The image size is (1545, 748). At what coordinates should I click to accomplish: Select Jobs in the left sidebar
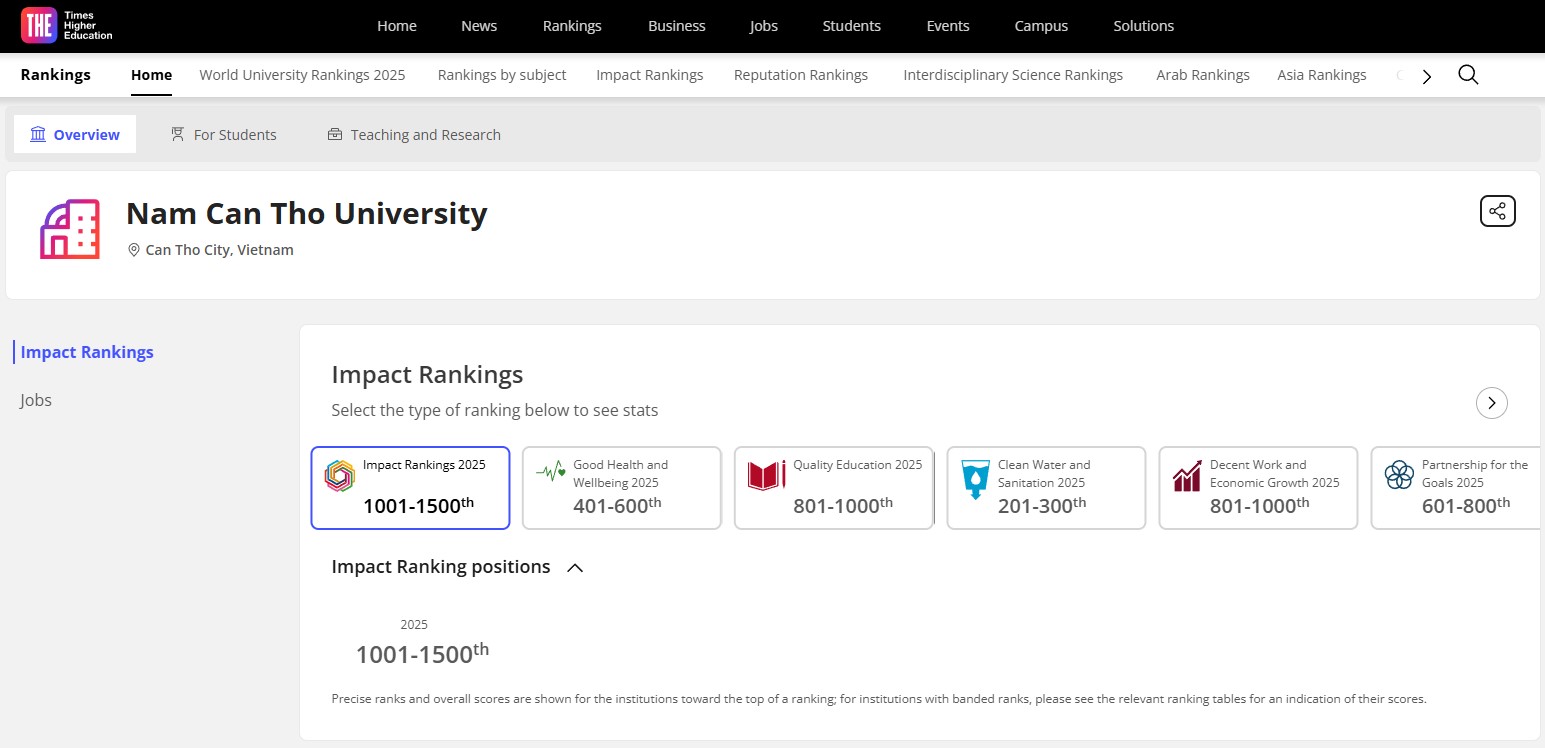click(36, 400)
